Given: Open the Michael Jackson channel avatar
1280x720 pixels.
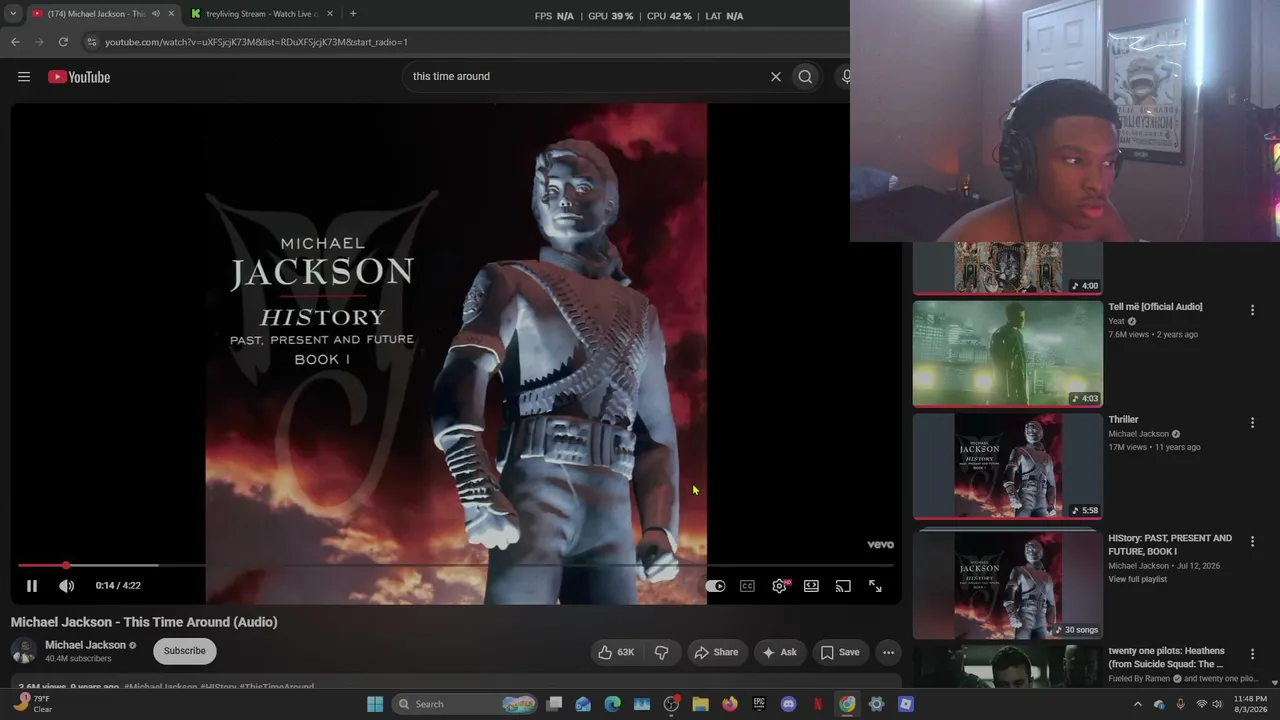Looking at the screenshot, I should pyautogui.click(x=23, y=651).
